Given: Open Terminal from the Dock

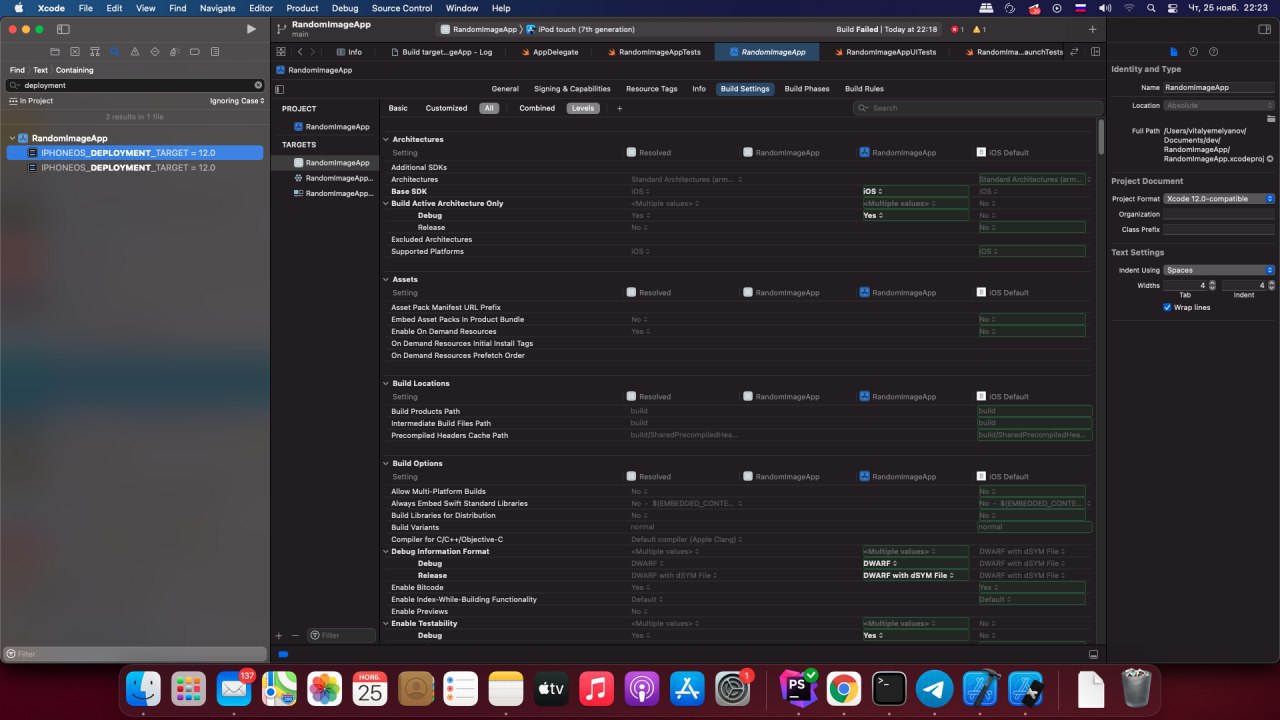Looking at the screenshot, I should click(x=889, y=688).
